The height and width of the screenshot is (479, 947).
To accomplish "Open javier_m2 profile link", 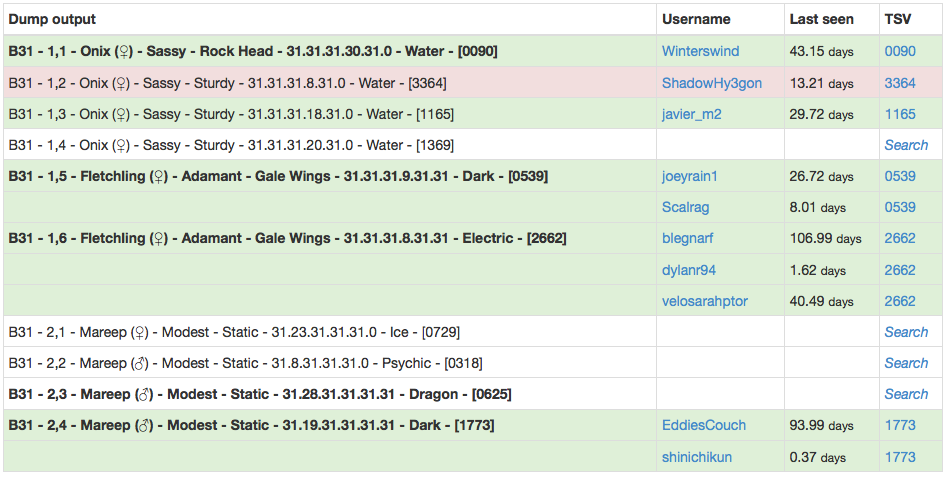I will pos(691,114).
